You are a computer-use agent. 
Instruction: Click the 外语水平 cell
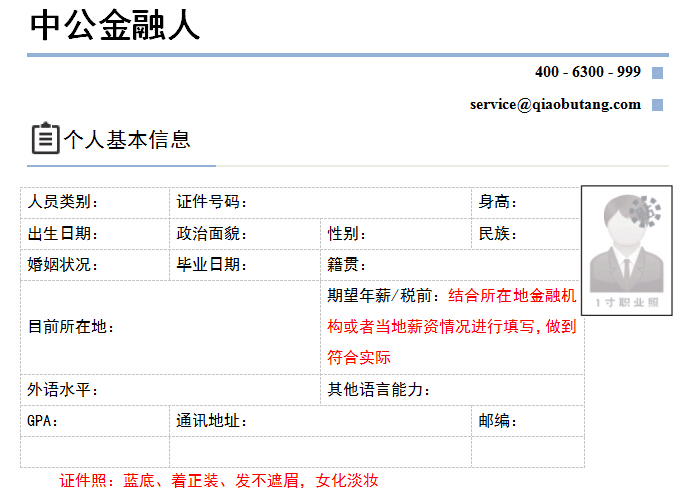click(x=170, y=390)
